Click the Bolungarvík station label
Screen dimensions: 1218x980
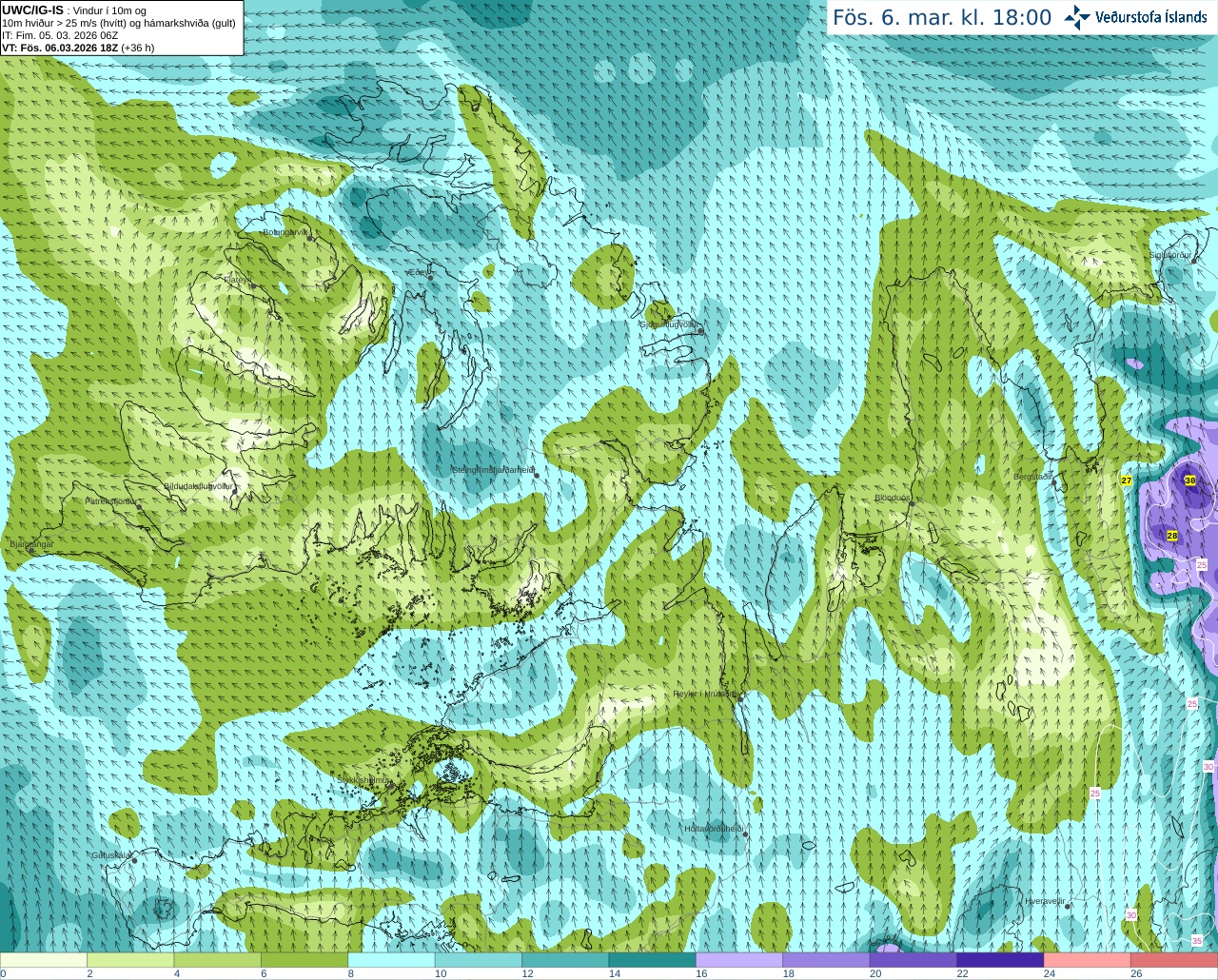(286, 232)
